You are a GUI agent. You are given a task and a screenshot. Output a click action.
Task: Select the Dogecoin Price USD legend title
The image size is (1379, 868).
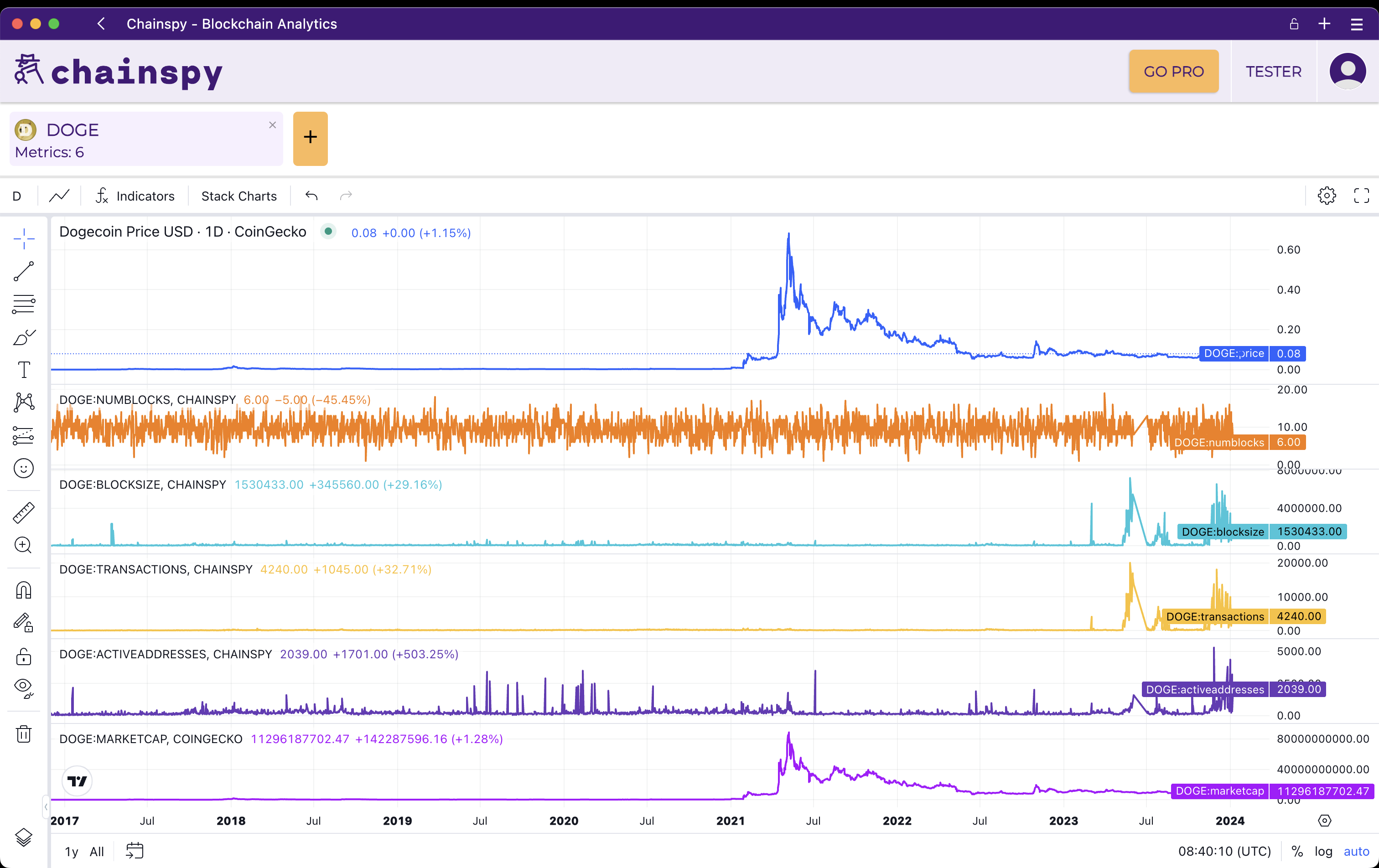pyautogui.click(x=183, y=232)
